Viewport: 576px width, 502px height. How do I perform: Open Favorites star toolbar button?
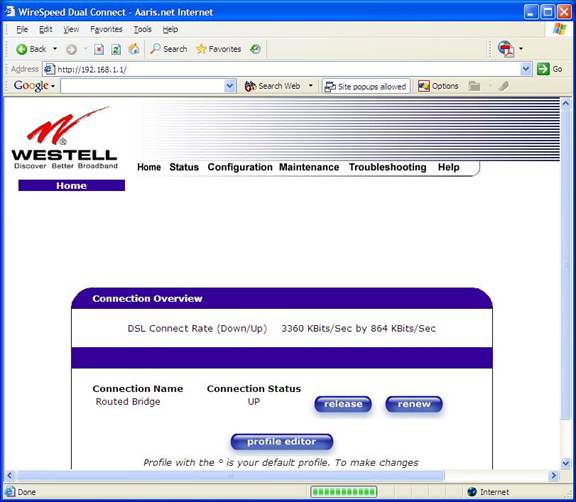pos(219,49)
